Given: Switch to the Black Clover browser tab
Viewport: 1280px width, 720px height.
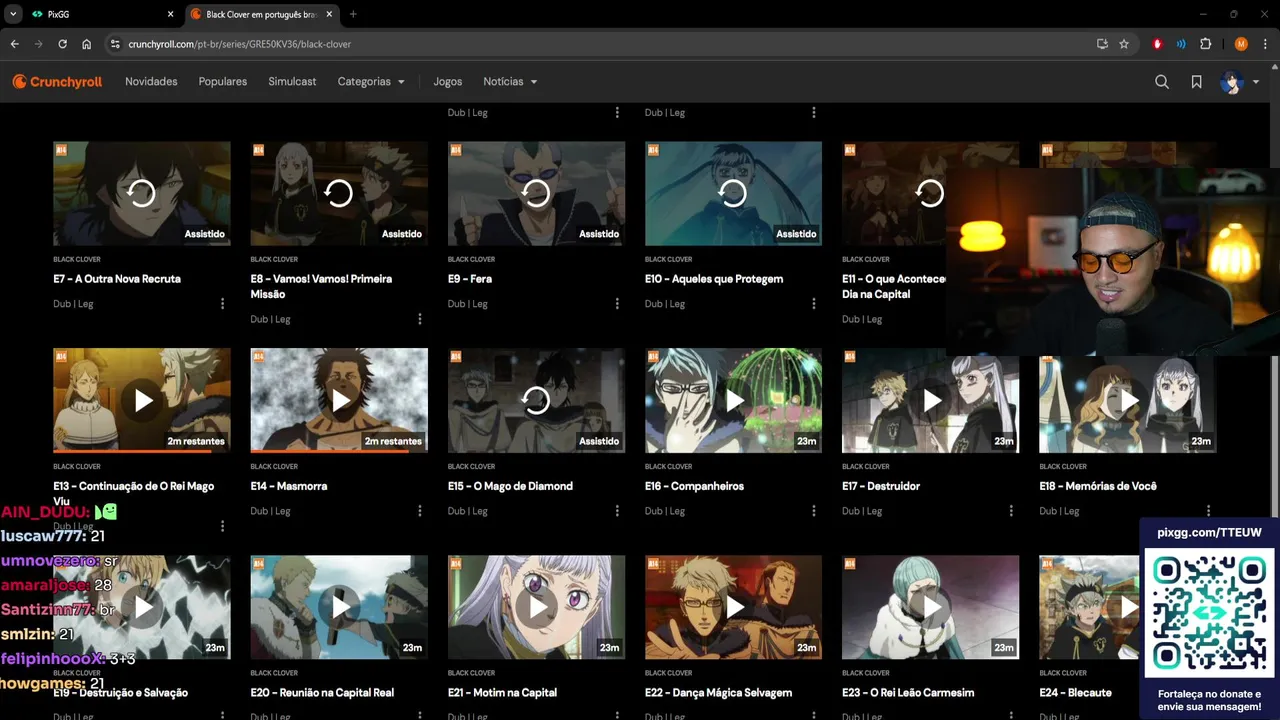Looking at the screenshot, I should 260,14.
